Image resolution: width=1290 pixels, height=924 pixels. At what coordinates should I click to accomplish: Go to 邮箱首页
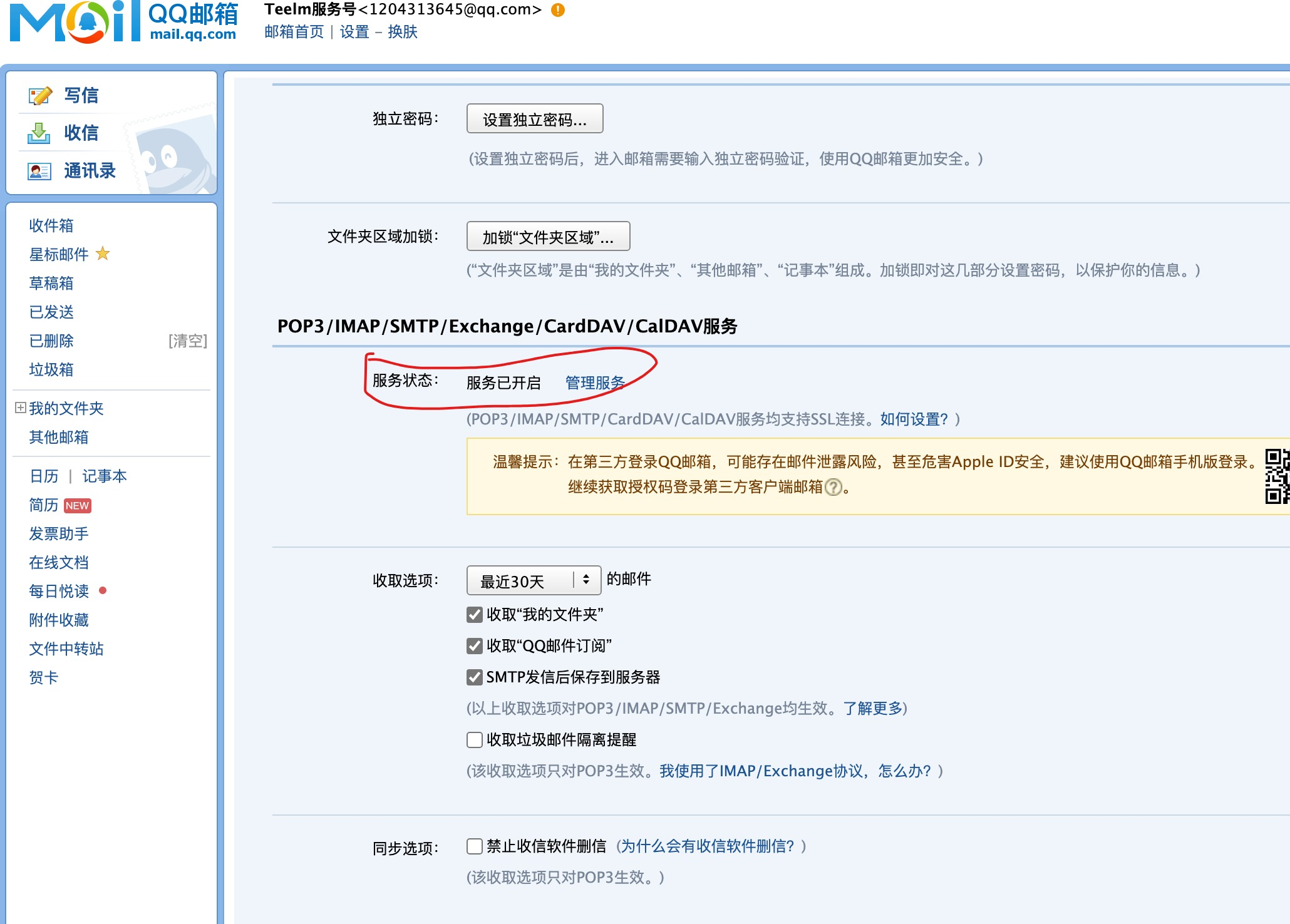click(x=294, y=32)
